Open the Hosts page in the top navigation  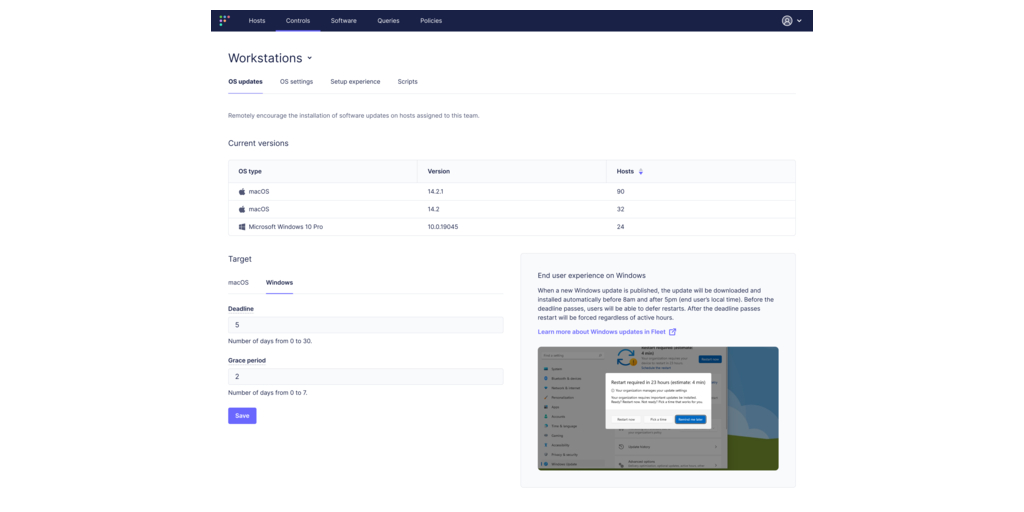pos(257,20)
